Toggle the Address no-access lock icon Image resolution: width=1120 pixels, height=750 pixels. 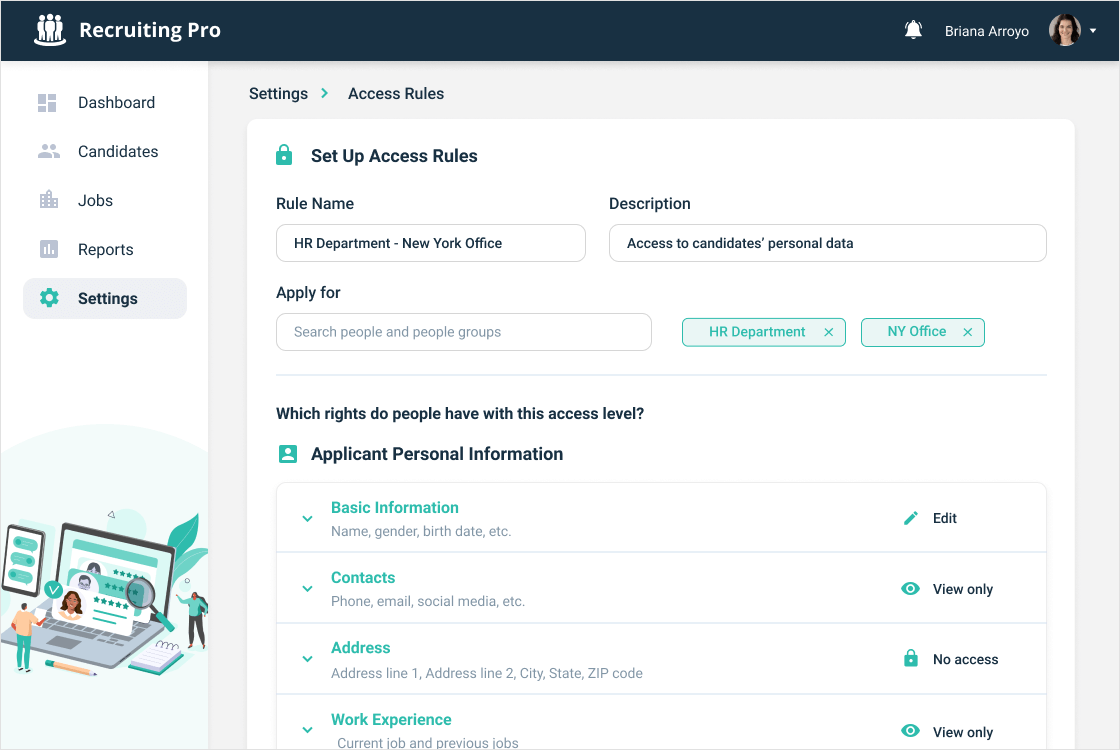[x=910, y=659]
